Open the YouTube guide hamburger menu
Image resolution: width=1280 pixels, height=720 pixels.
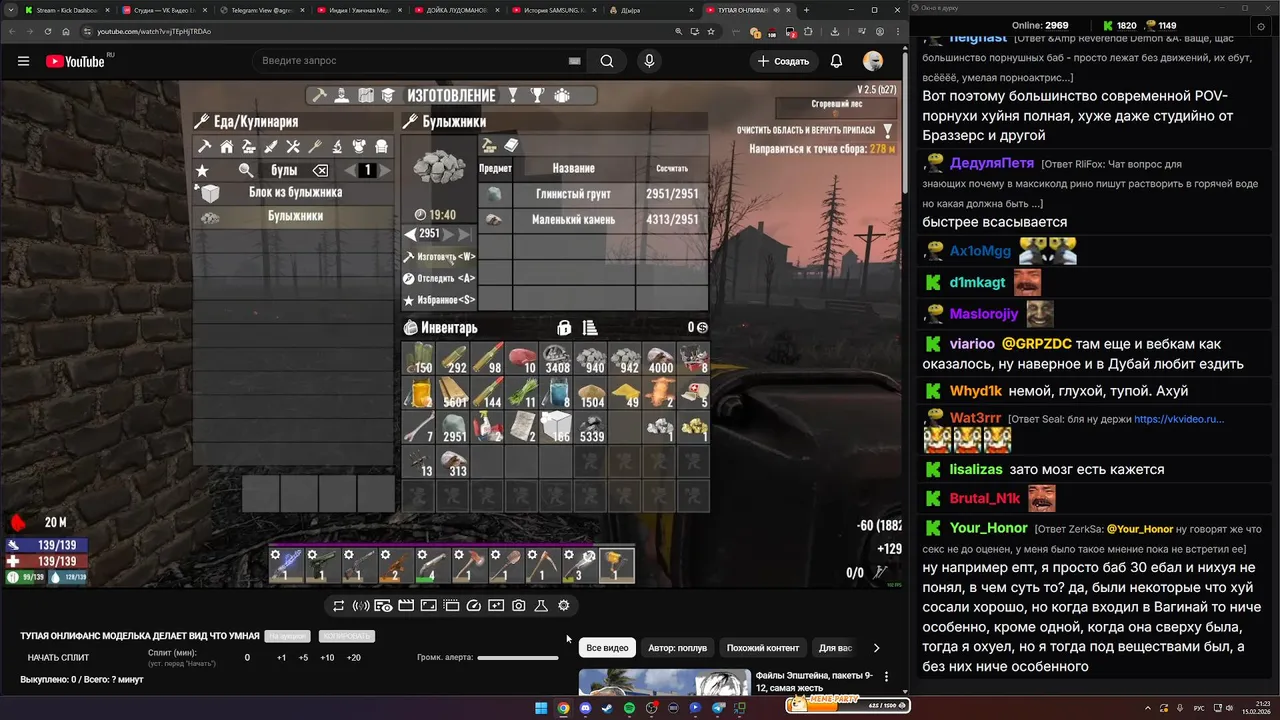coord(23,61)
